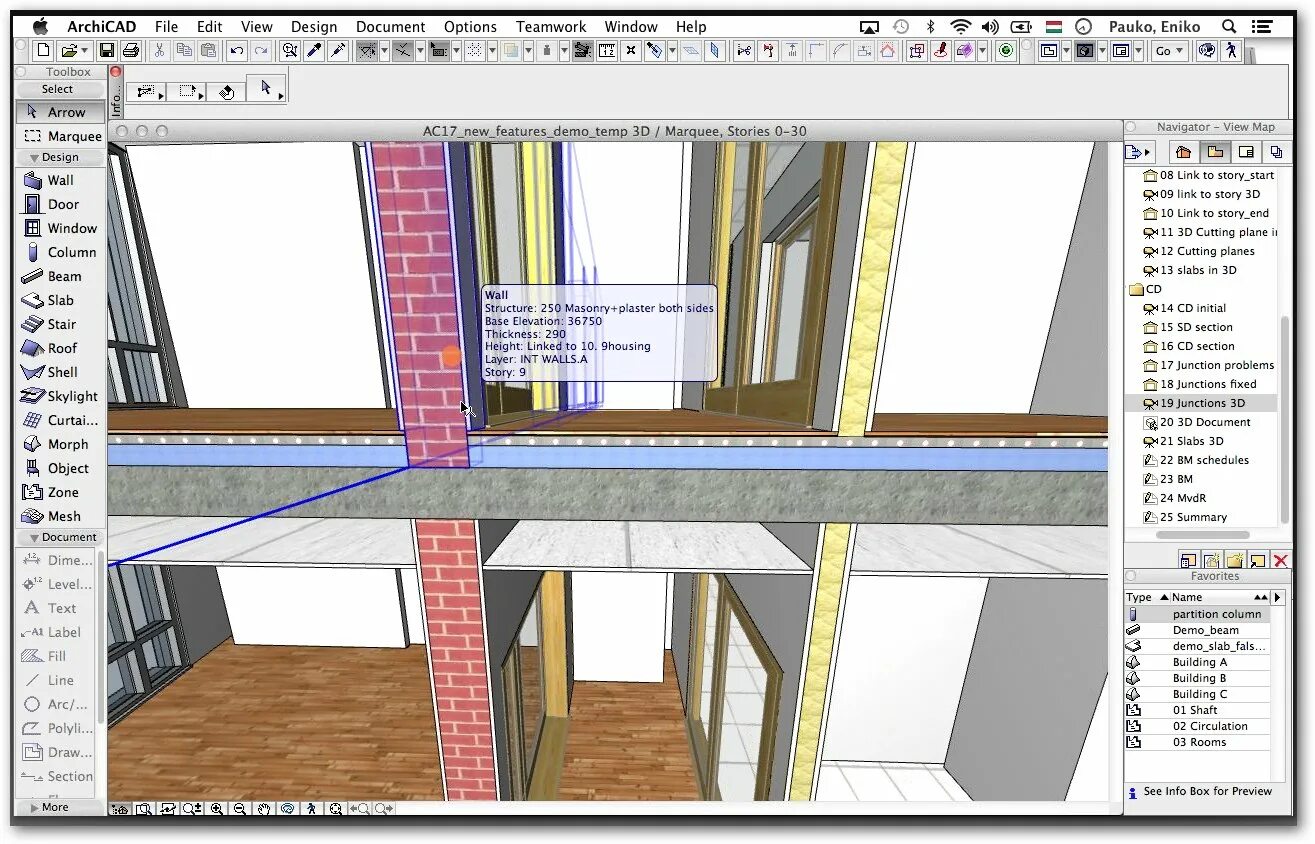
Task: Click the volume icon in menu bar
Action: tap(990, 27)
